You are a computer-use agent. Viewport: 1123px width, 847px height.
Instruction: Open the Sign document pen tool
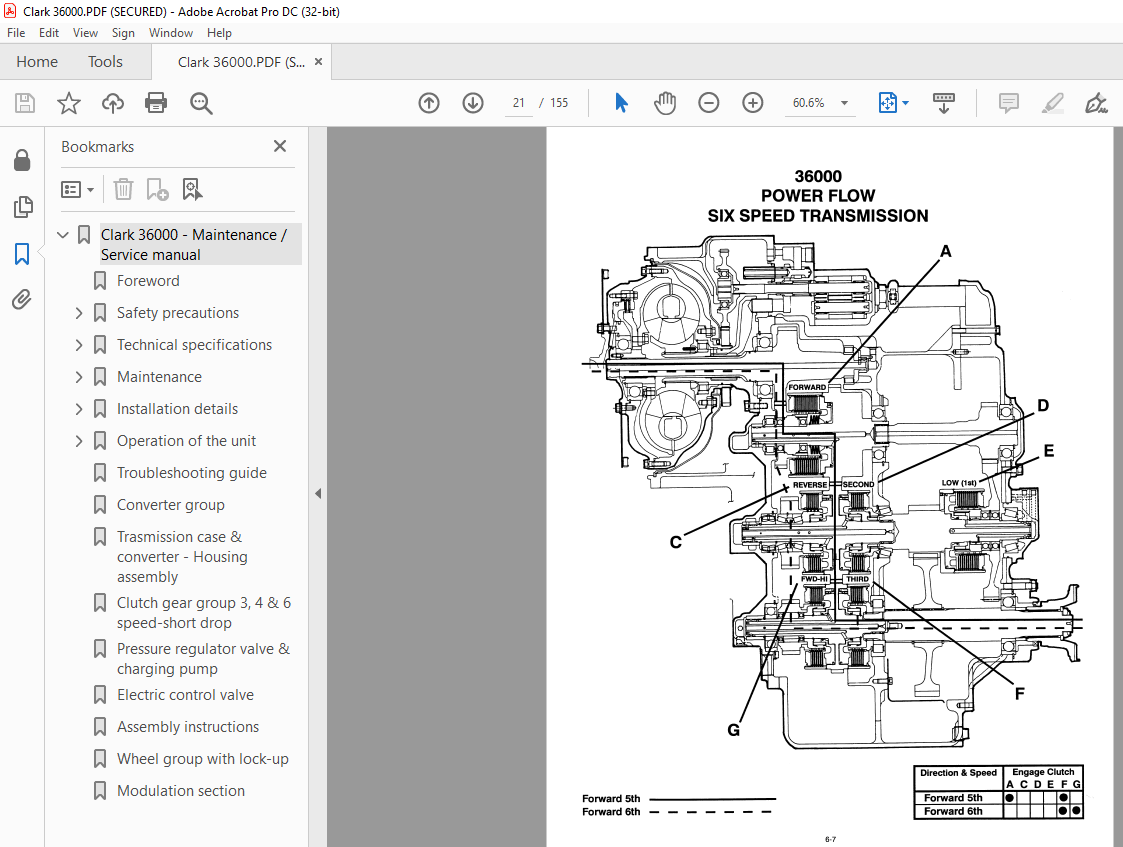(1096, 103)
